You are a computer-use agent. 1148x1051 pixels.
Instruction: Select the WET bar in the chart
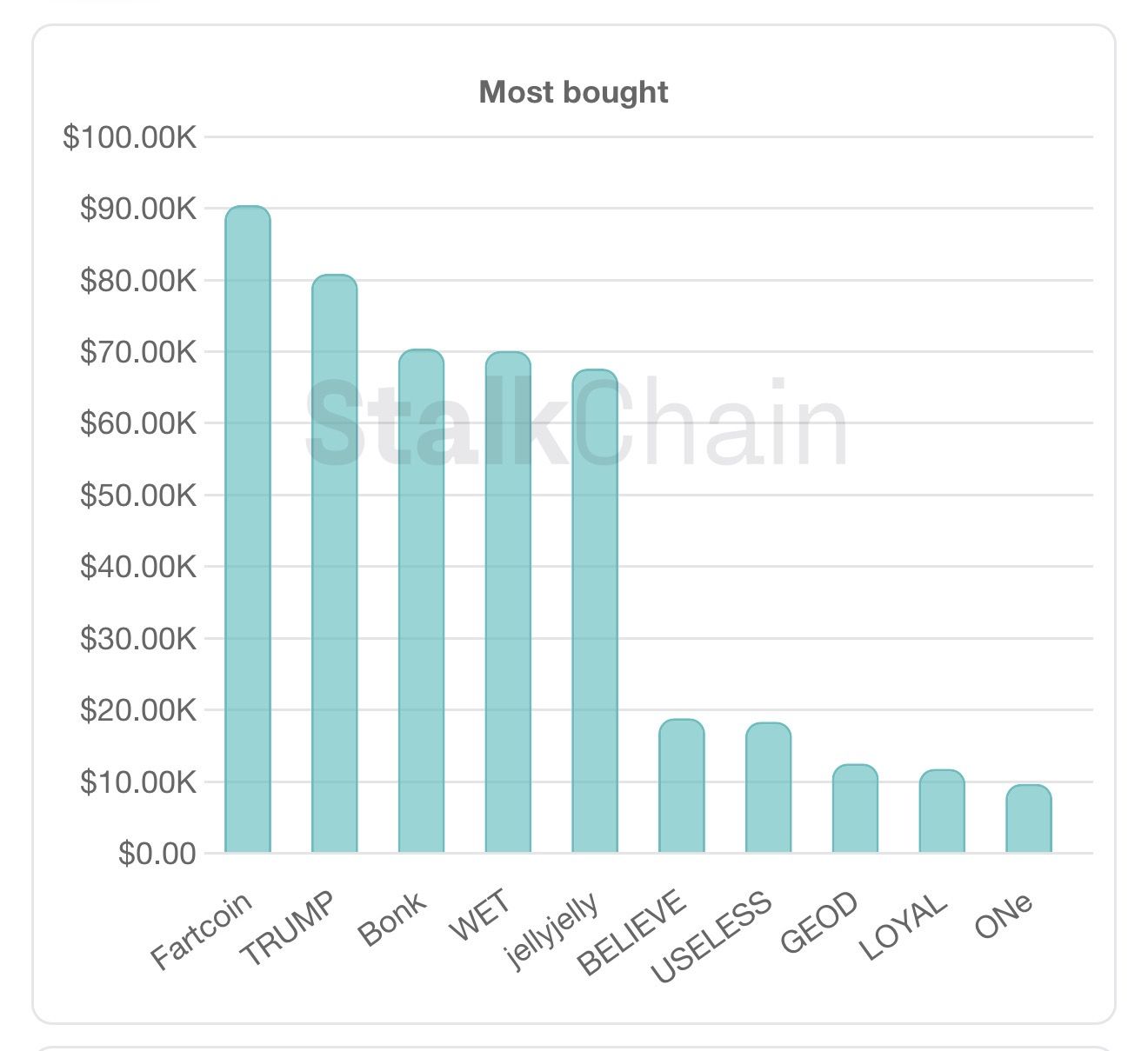click(508, 602)
